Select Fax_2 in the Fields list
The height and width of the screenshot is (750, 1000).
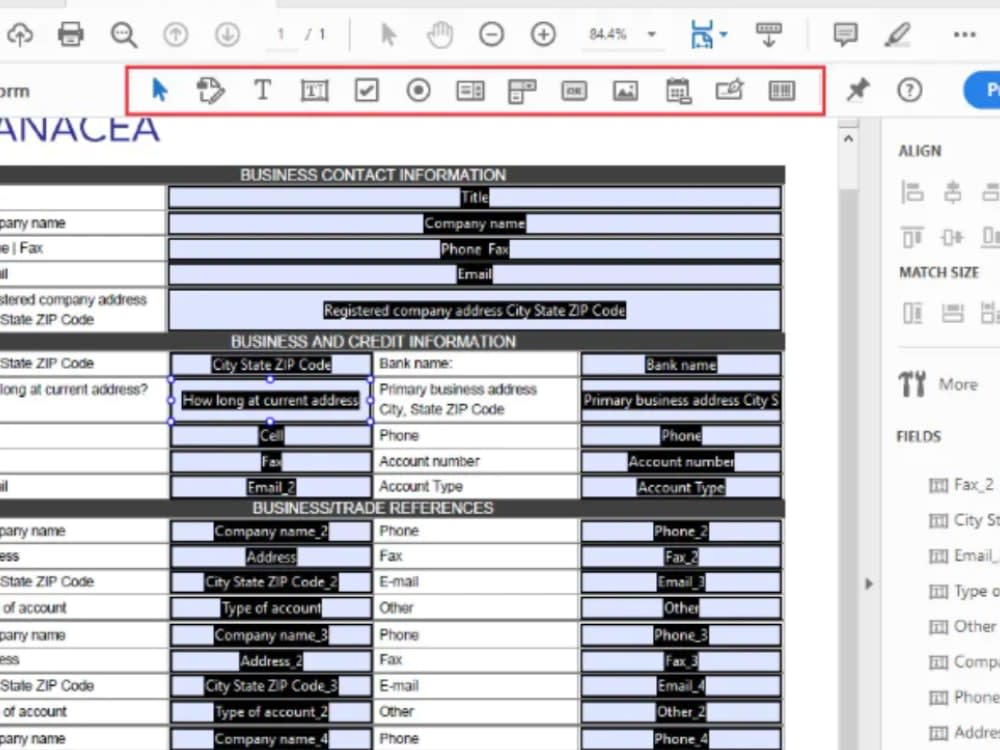pos(962,485)
